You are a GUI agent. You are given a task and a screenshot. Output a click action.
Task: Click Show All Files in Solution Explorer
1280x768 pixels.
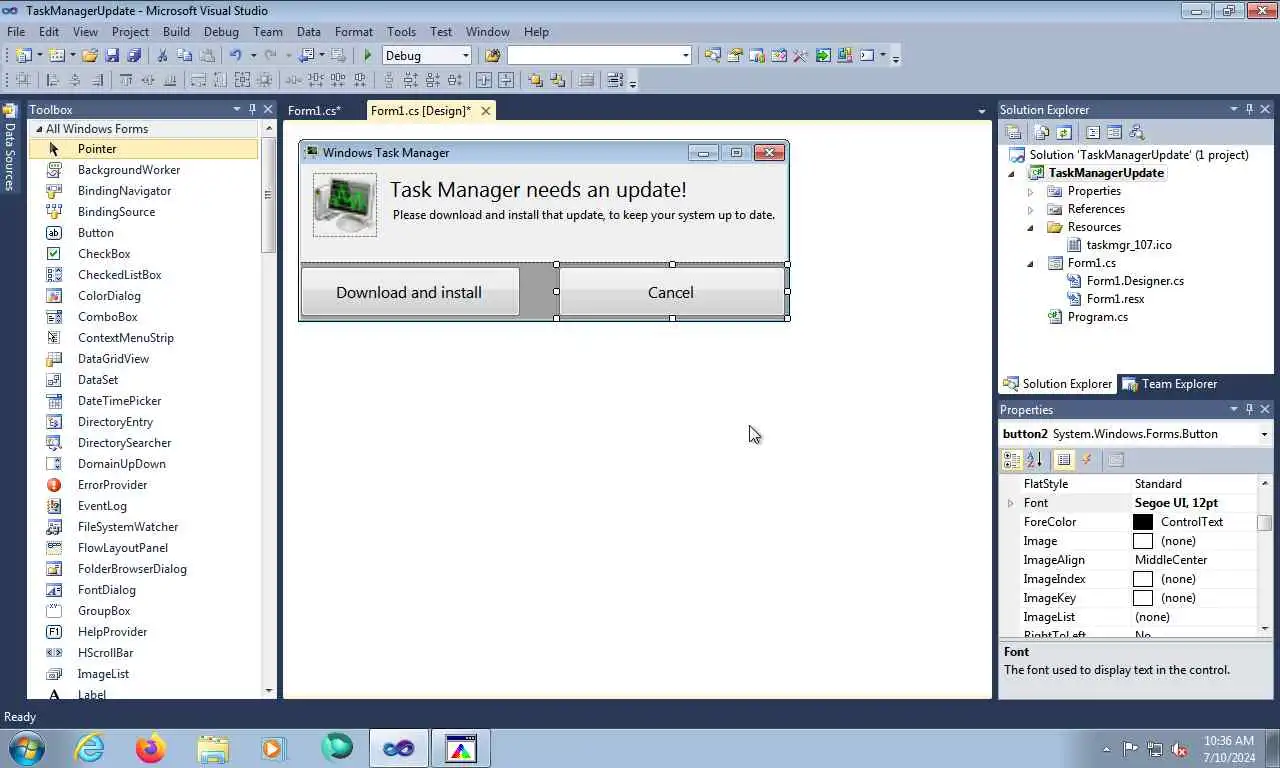[x=1041, y=132]
